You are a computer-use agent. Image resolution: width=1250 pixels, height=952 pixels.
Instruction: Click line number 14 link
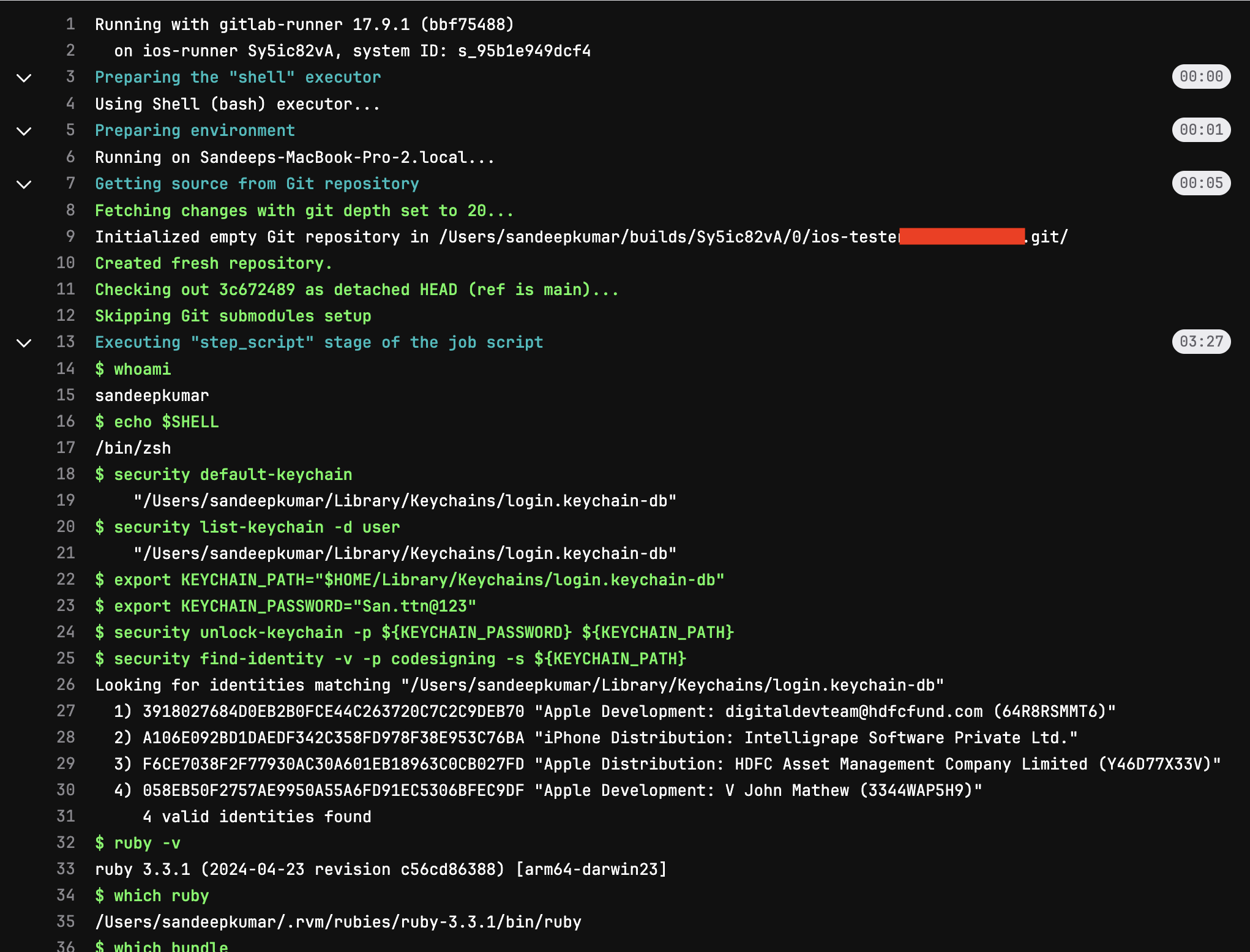pyautogui.click(x=65, y=369)
